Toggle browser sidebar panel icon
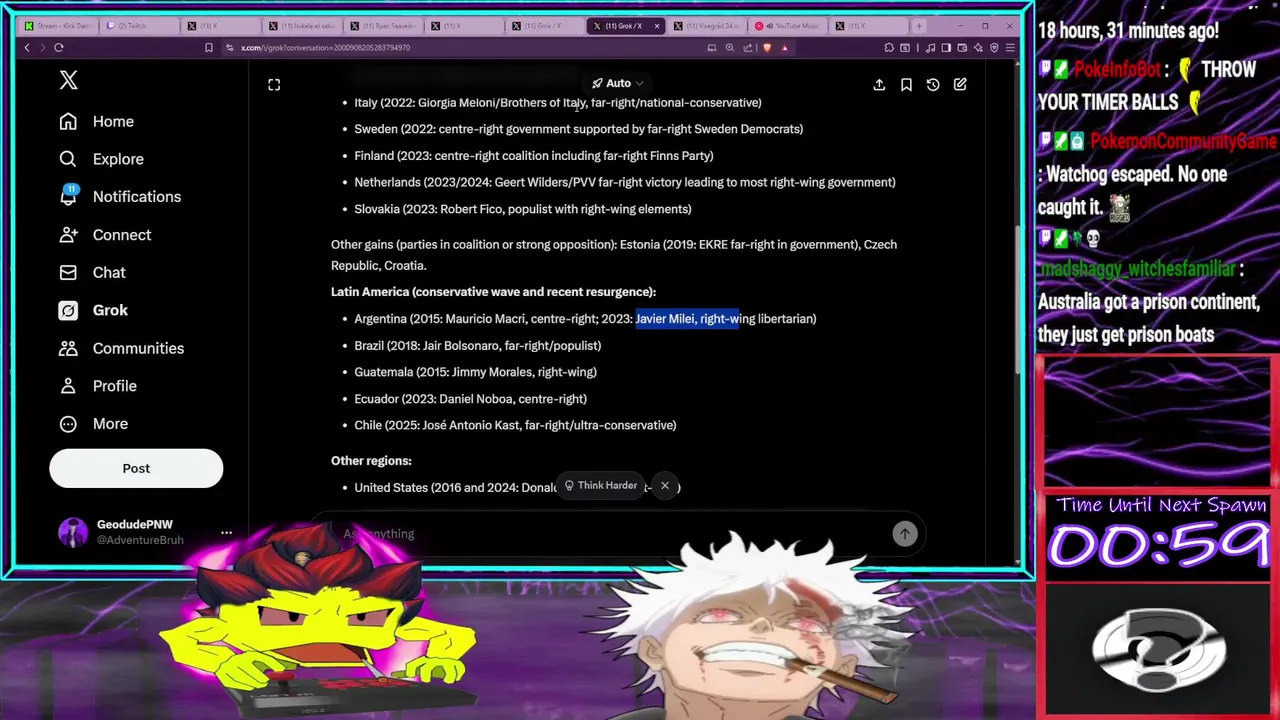1280x720 pixels. (x=946, y=47)
